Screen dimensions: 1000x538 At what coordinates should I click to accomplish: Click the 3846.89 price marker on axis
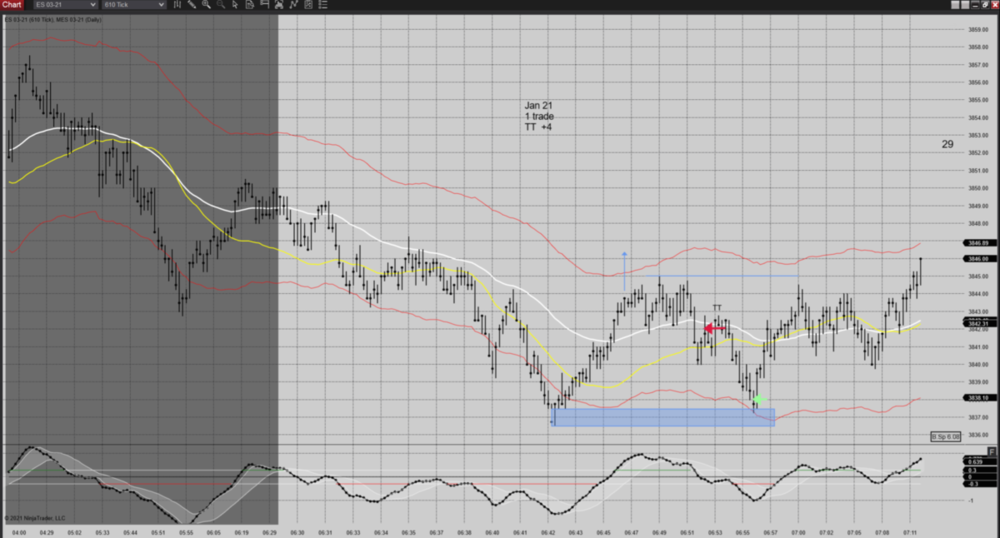[x=950, y=243]
